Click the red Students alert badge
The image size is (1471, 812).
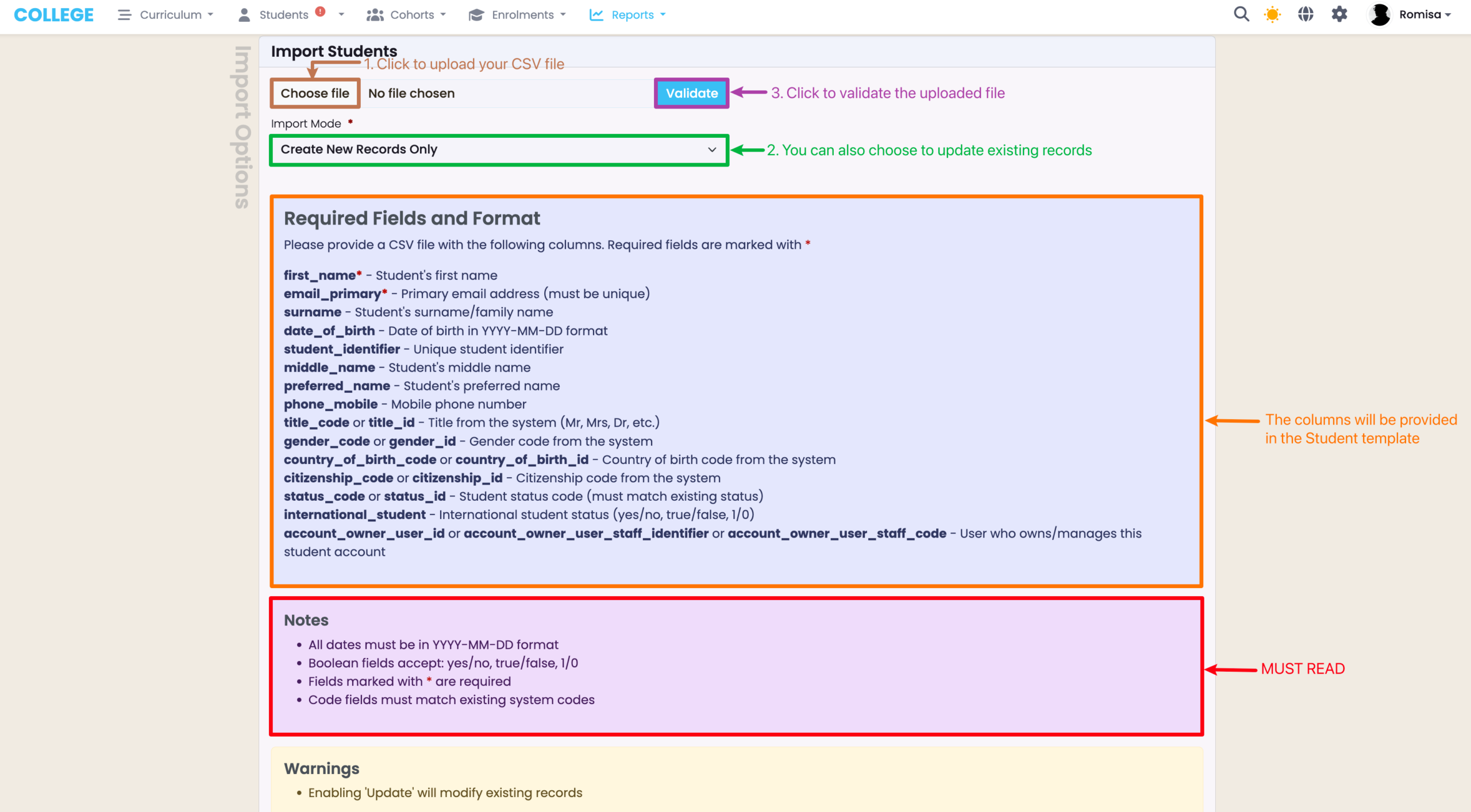pyautogui.click(x=321, y=11)
